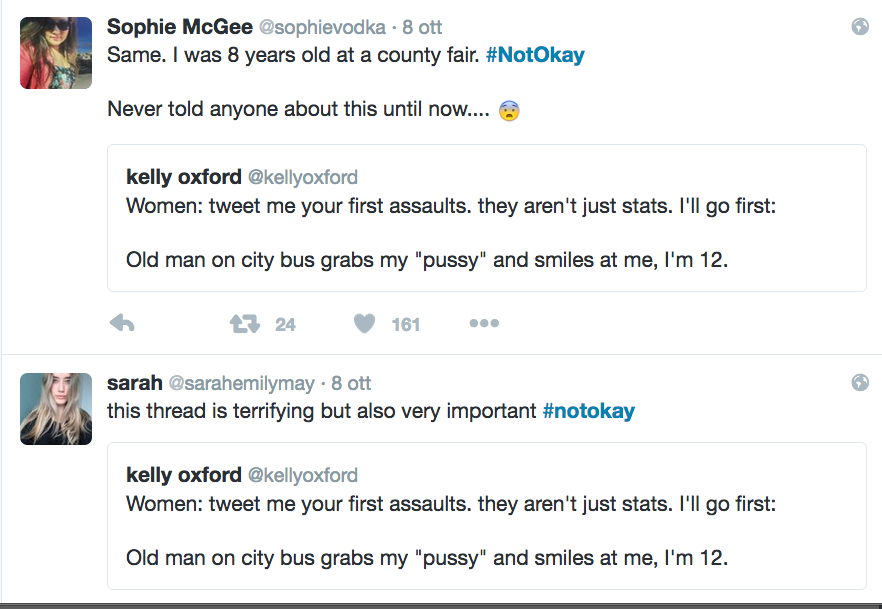Open kelly oxford quoted tweet in sarah's post
This screenshot has height=609, width=882.
486,514
